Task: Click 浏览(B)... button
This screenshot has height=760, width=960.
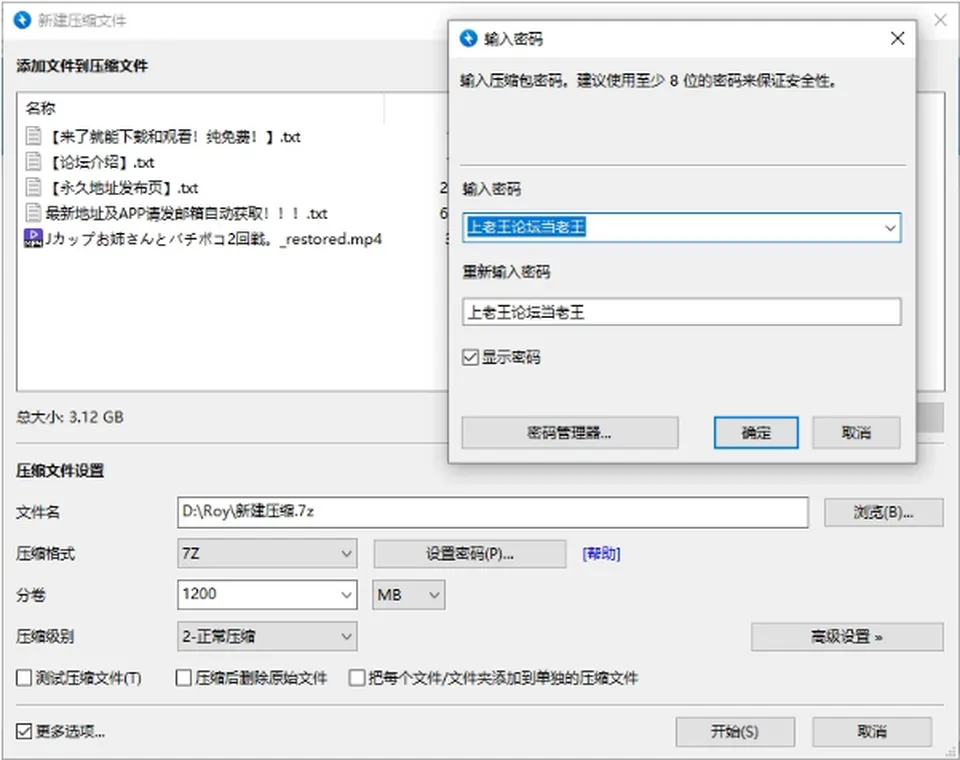Action: [883, 513]
